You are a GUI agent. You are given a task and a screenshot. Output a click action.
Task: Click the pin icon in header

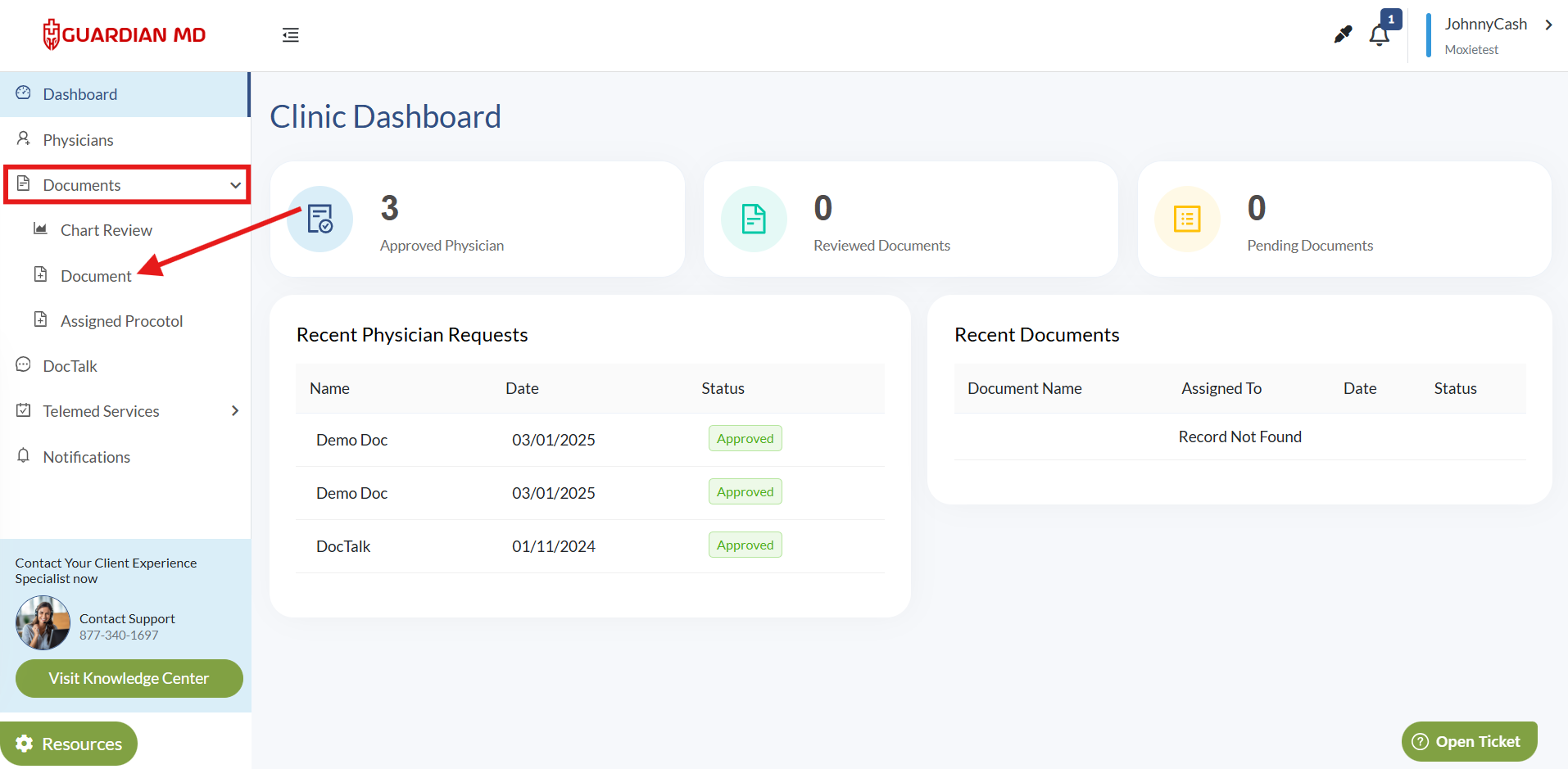tap(1343, 34)
